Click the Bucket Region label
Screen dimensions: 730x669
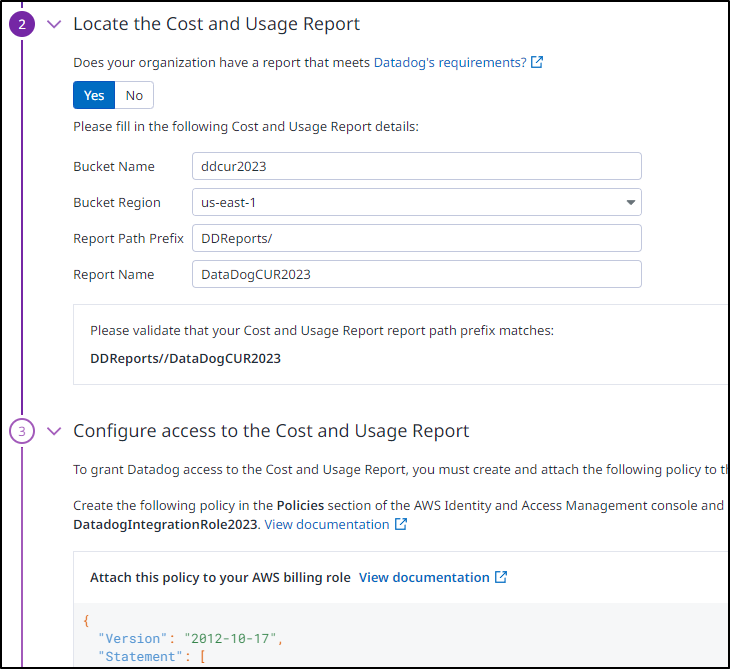tap(117, 203)
